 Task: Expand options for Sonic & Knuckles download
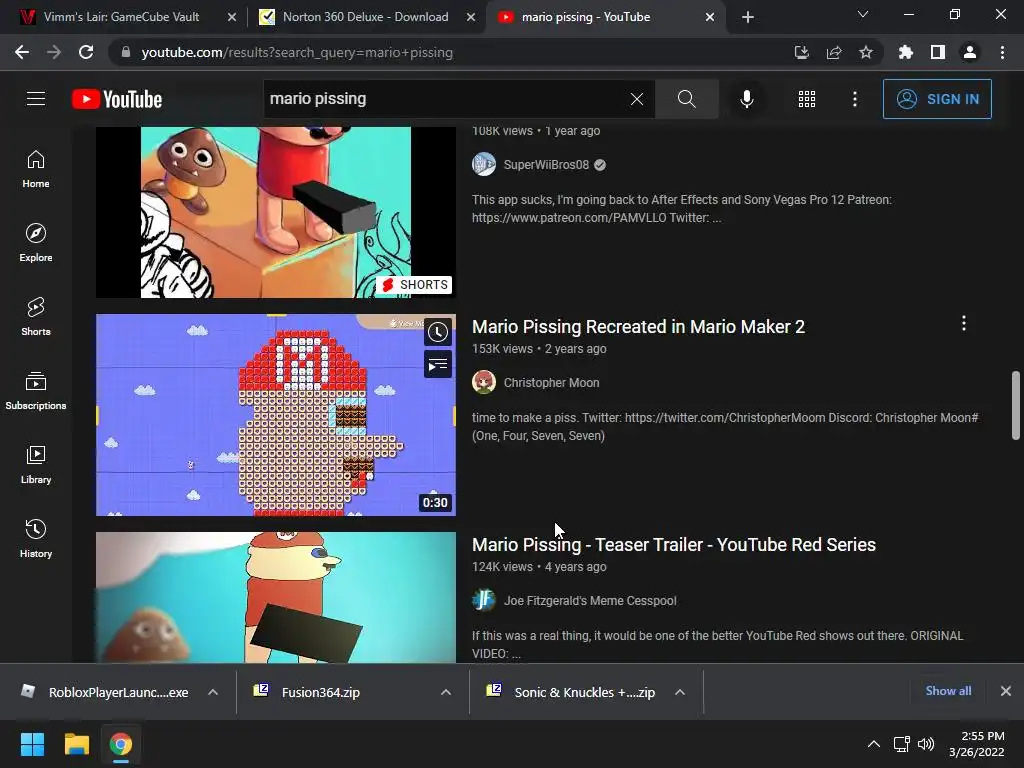click(680, 692)
